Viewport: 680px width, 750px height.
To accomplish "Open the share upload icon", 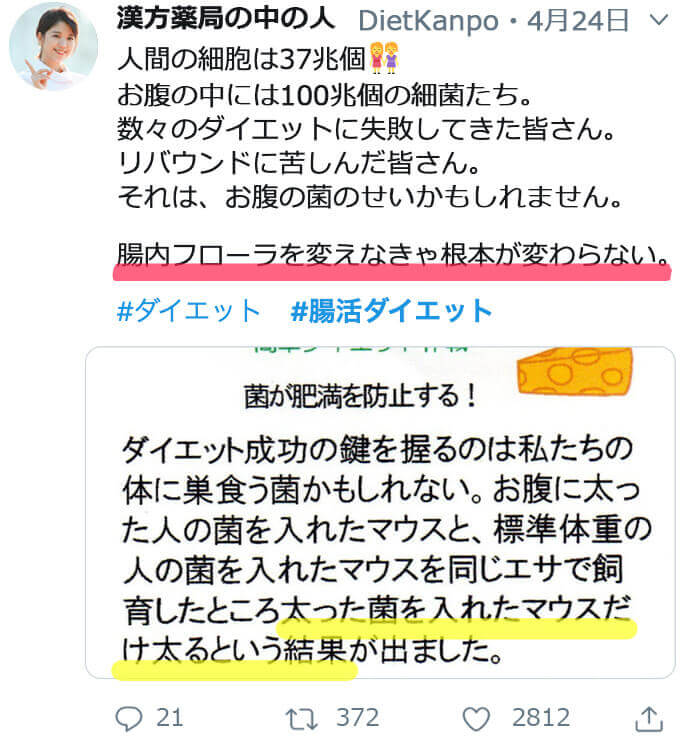I will [648, 718].
